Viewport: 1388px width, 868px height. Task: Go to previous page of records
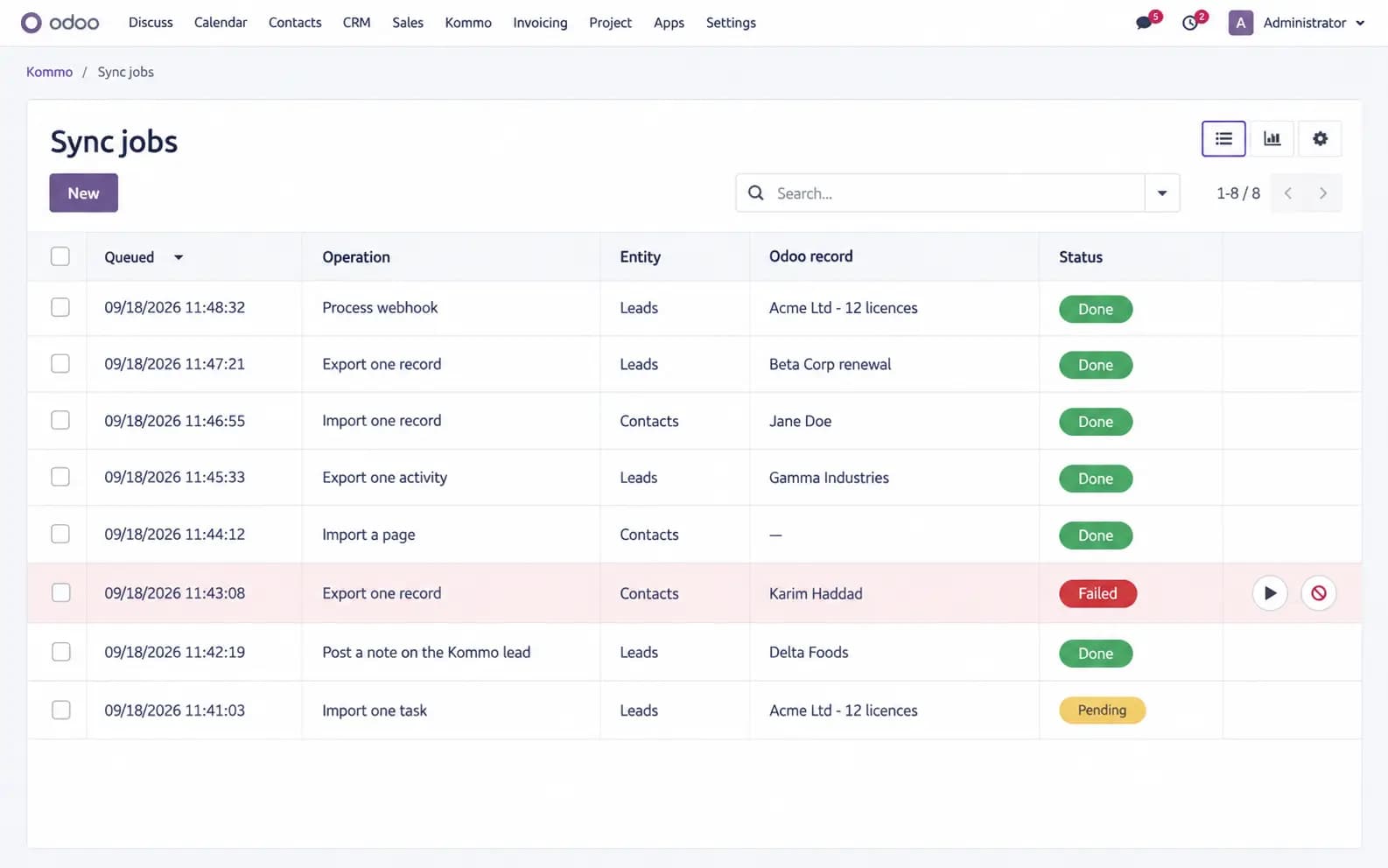(1288, 193)
